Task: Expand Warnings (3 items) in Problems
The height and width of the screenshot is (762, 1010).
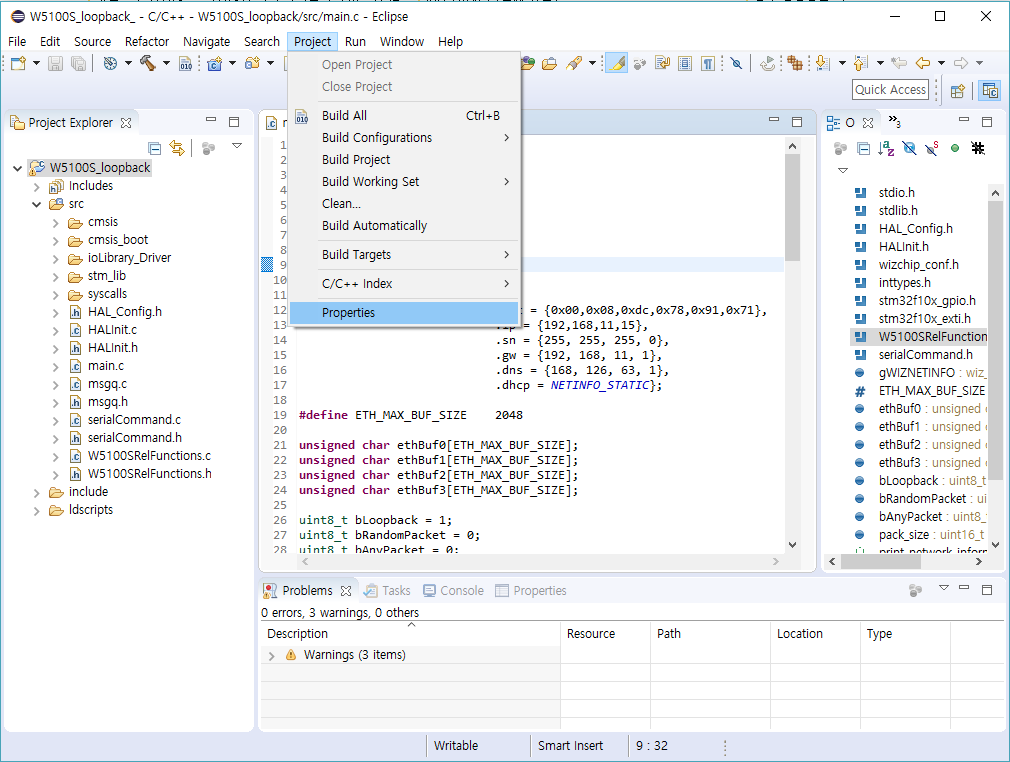Action: click(x=271, y=656)
